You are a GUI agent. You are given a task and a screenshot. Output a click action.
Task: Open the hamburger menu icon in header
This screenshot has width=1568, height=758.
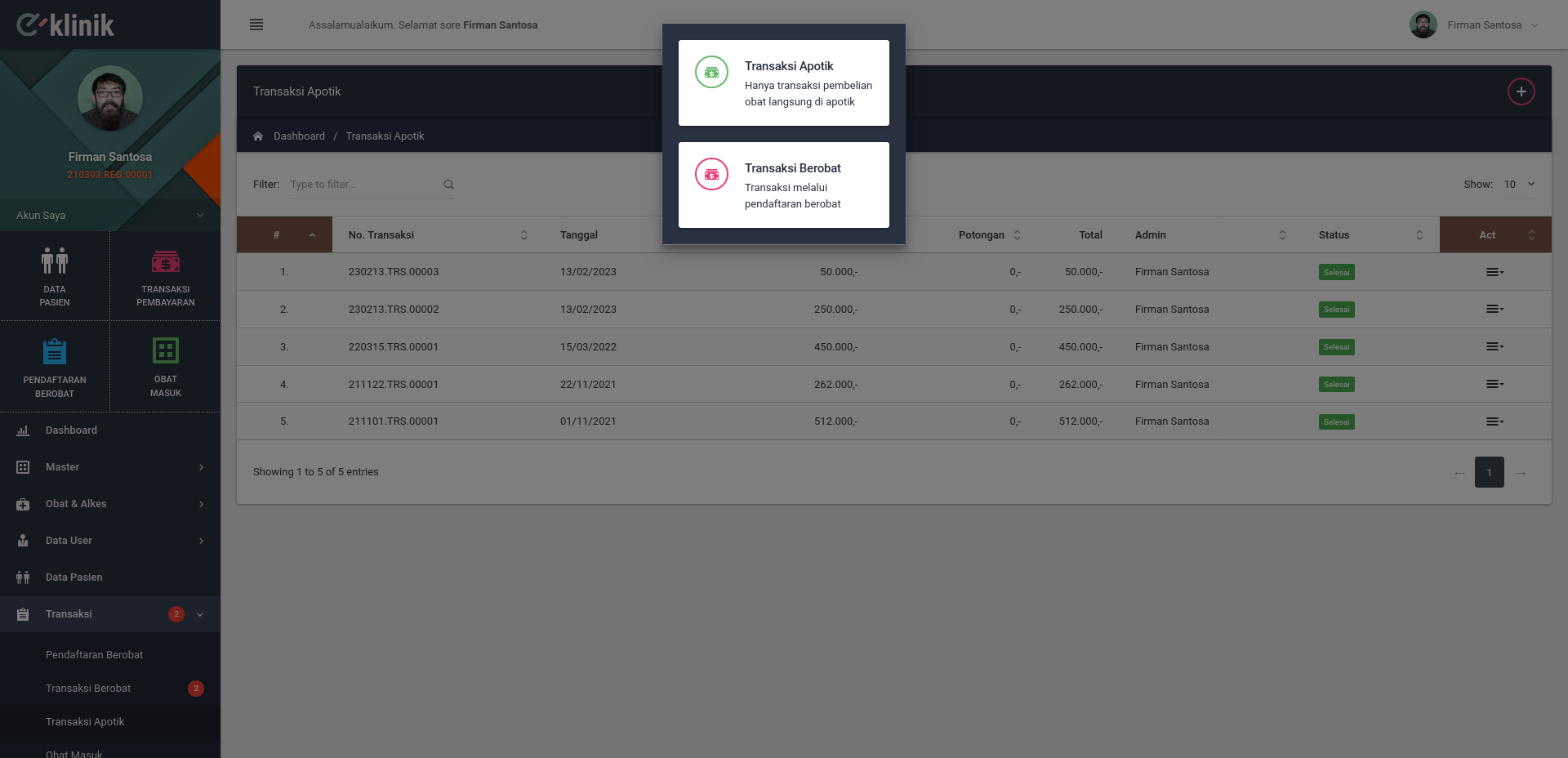[x=256, y=25]
